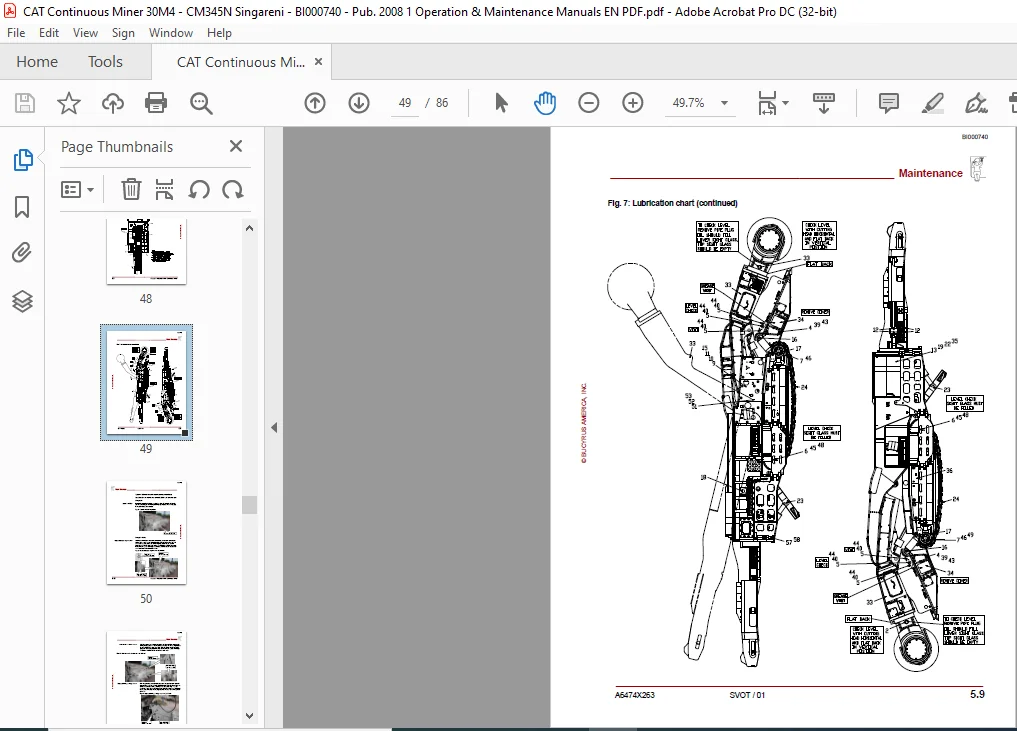This screenshot has width=1017, height=731.
Task: Click 'Fig. 7: Lubrication chart (continued)' caption
Action: click(x=672, y=203)
